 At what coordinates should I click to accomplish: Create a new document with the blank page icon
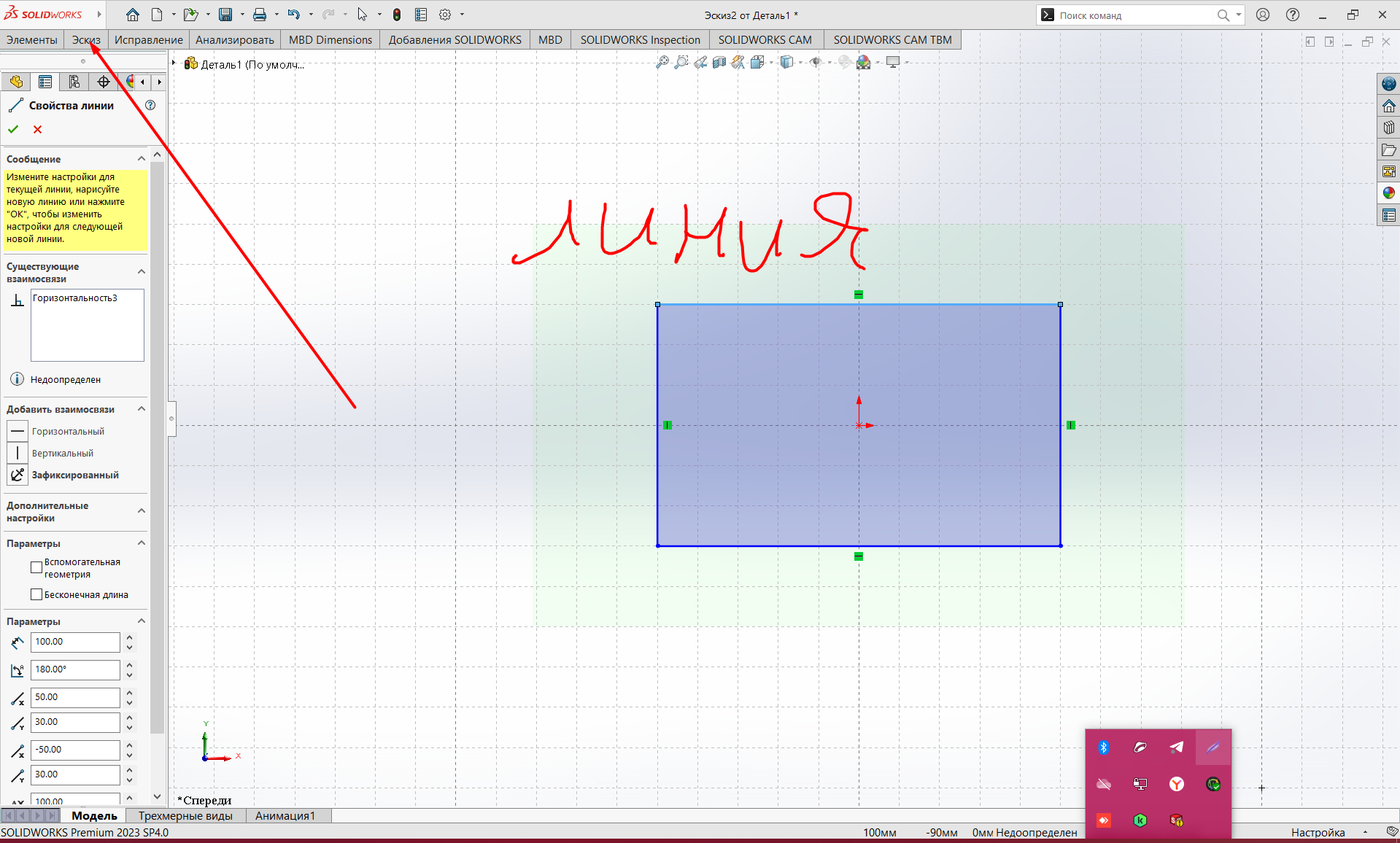click(157, 15)
